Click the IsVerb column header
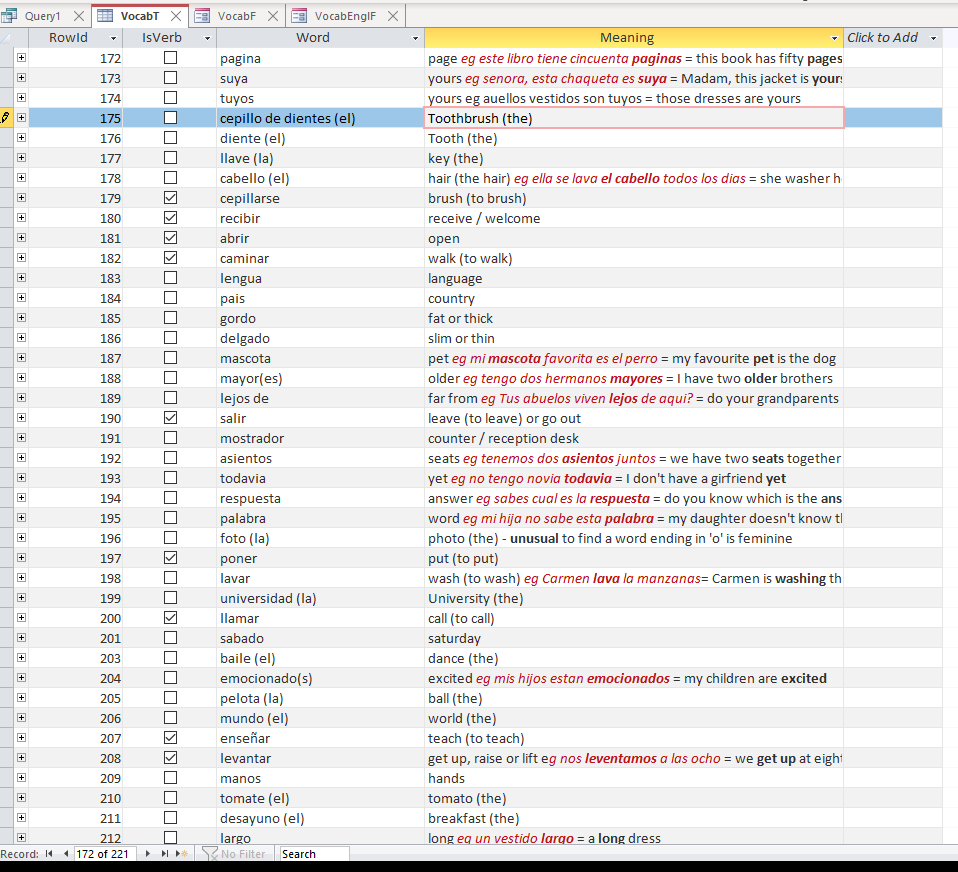Image resolution: width=958 pixels, height=872 pixels. tap(162, 38)
